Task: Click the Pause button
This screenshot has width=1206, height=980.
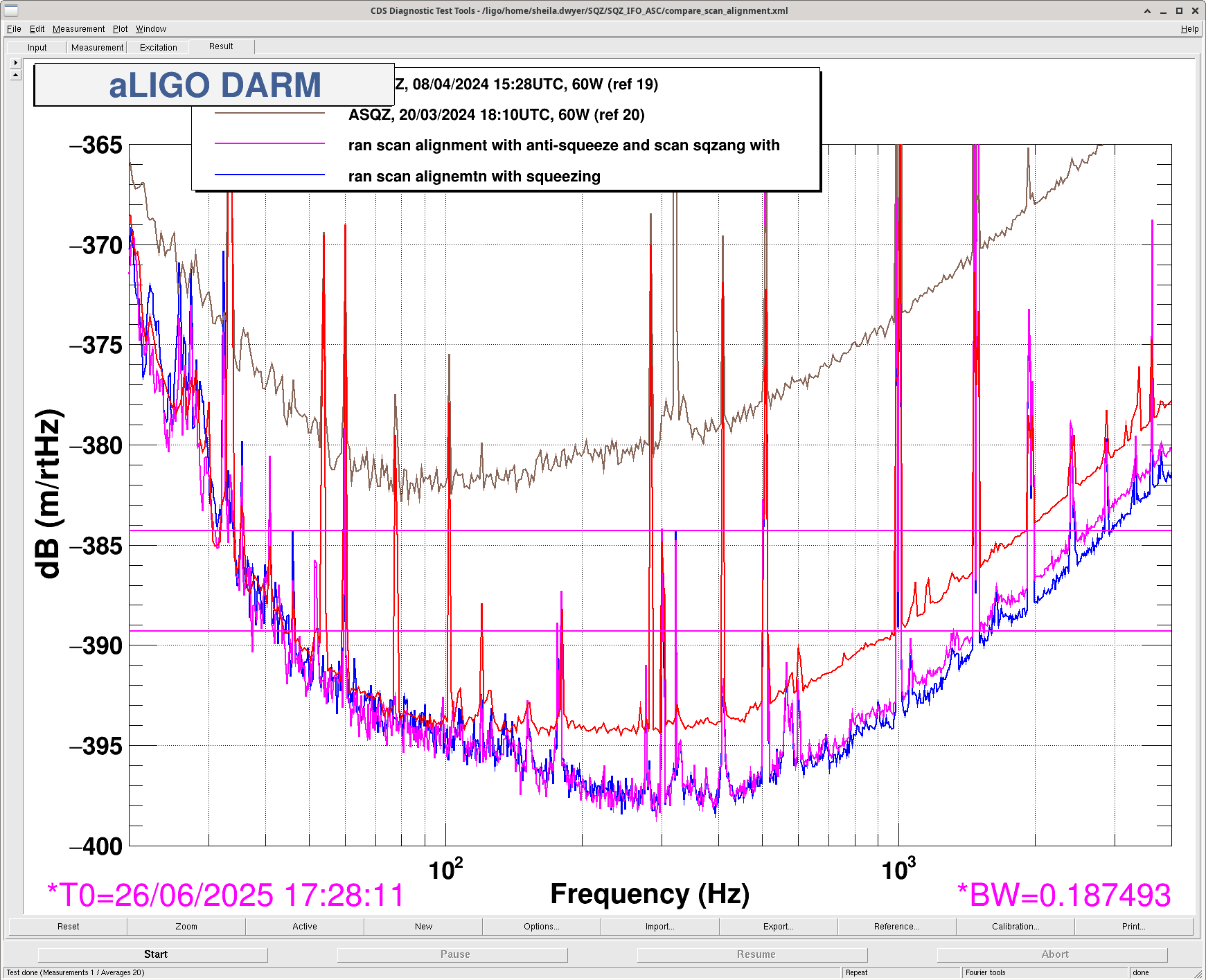Action: 452,954
